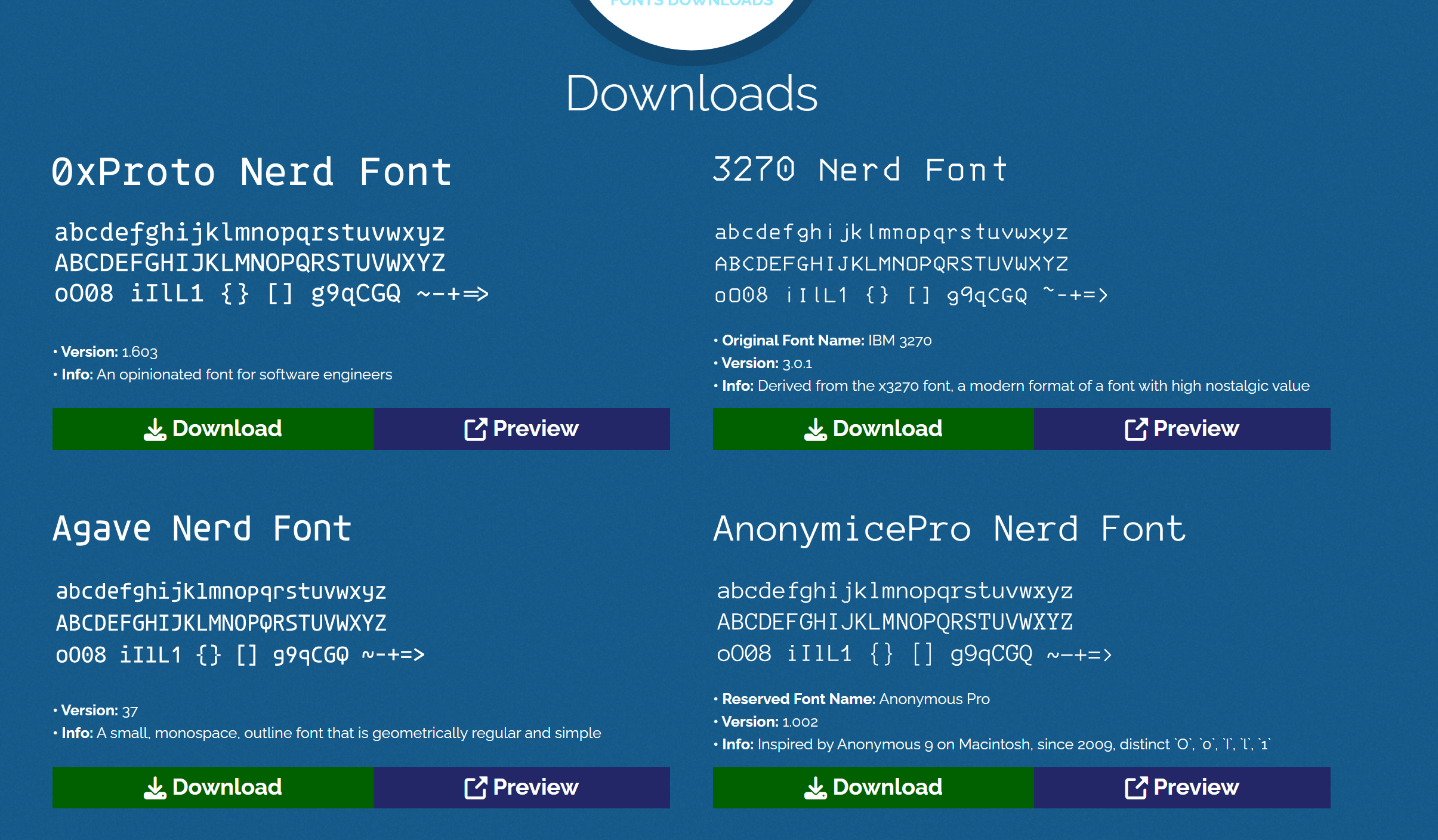Viewport: 1438px width, 840px height.
Task: Click the Agave Version: 37 line
Action: (x=95, y=711)
